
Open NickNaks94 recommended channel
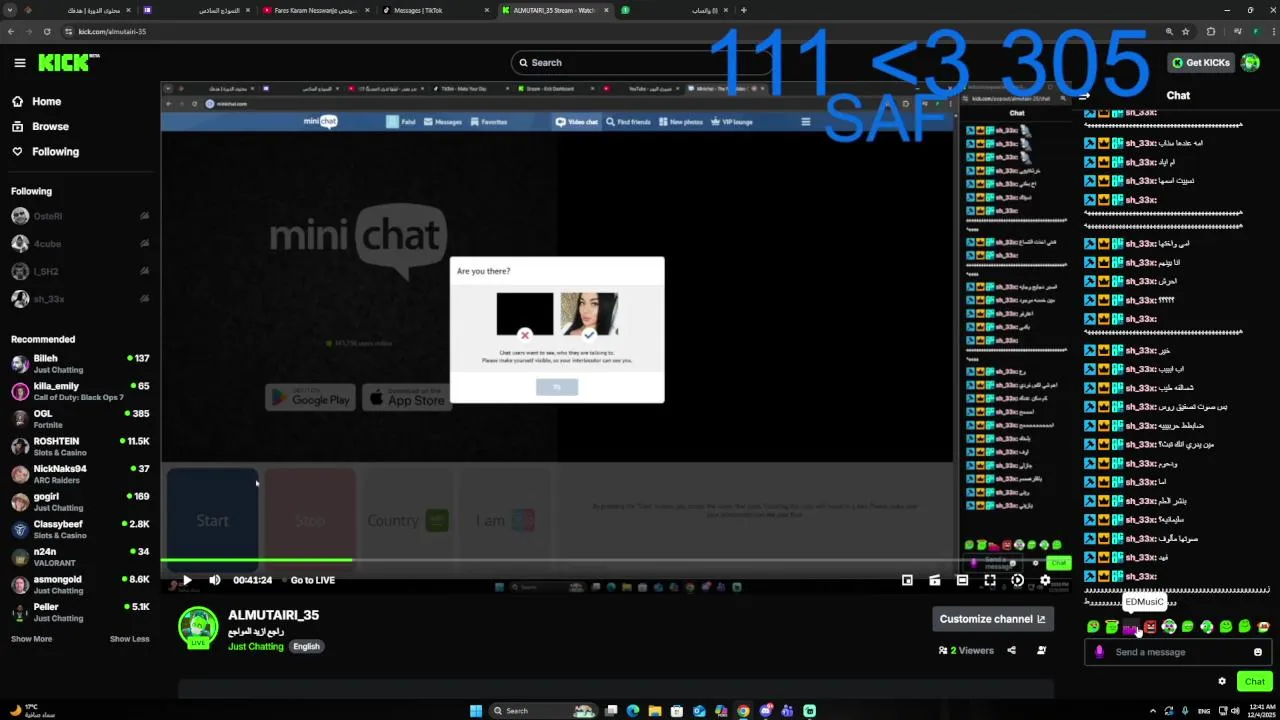coord(80,474)
